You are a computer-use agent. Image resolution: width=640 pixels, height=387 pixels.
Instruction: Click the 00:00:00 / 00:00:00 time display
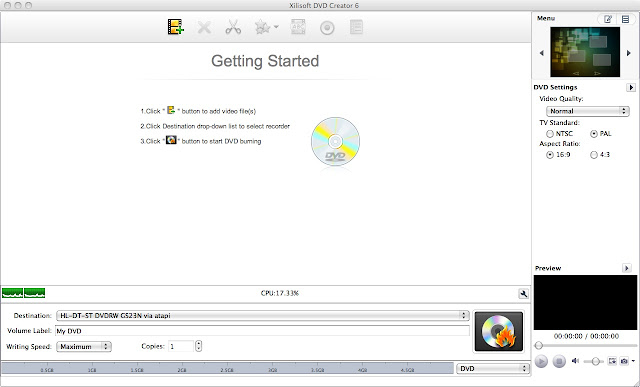(x=586, y=336)
